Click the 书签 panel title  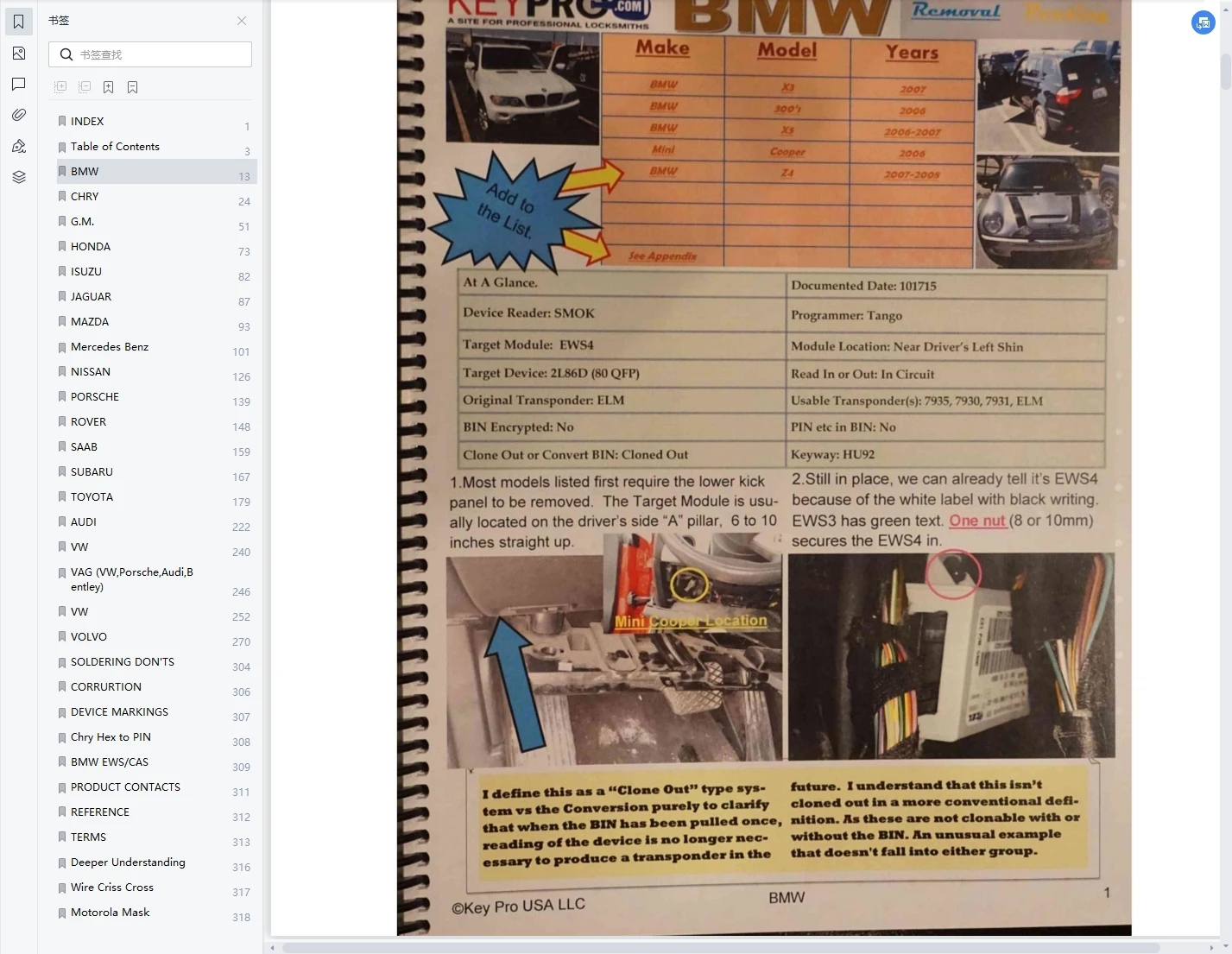click(59, 21)
